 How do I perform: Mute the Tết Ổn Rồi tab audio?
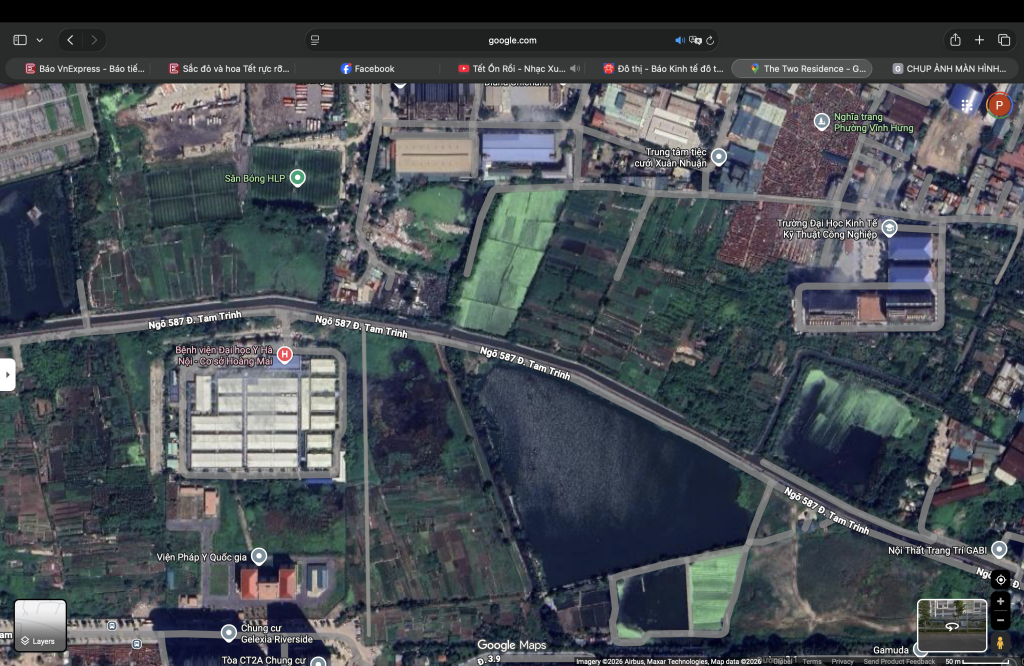point(575,69)
